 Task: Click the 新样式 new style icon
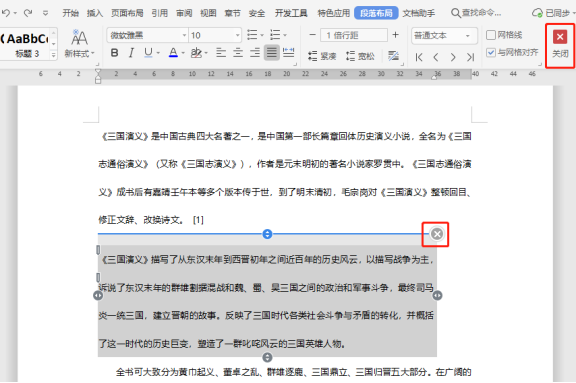coord(79,44)
